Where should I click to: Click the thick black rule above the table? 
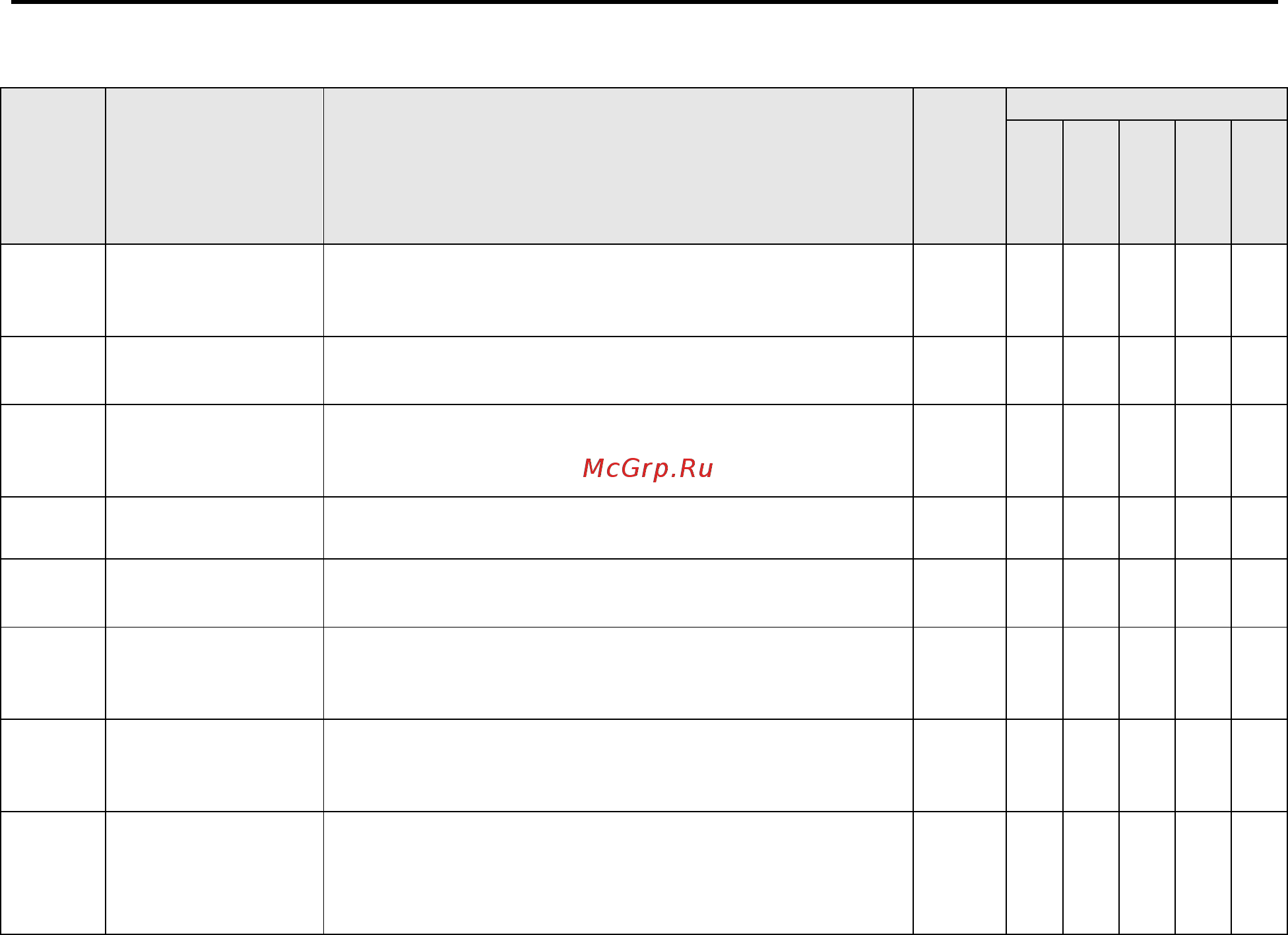pyautogui.click(x=645, y=2)
